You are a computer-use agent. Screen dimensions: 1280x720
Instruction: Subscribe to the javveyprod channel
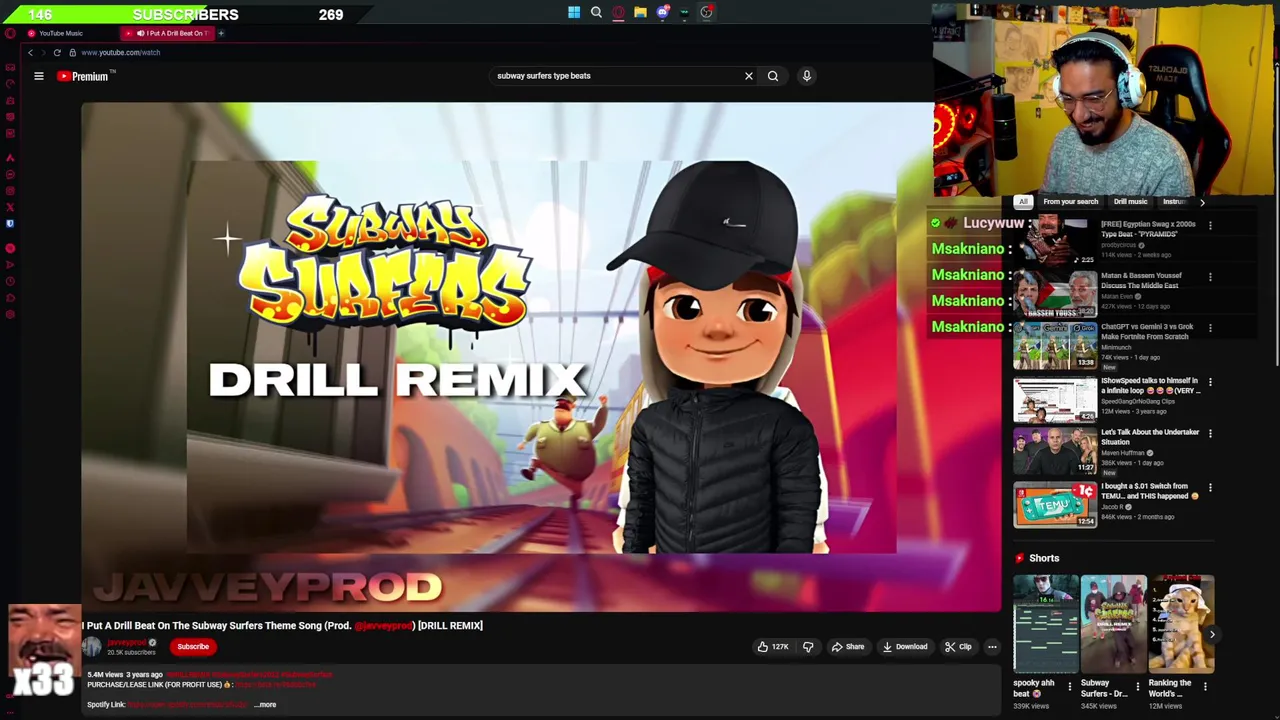[193, 647]
